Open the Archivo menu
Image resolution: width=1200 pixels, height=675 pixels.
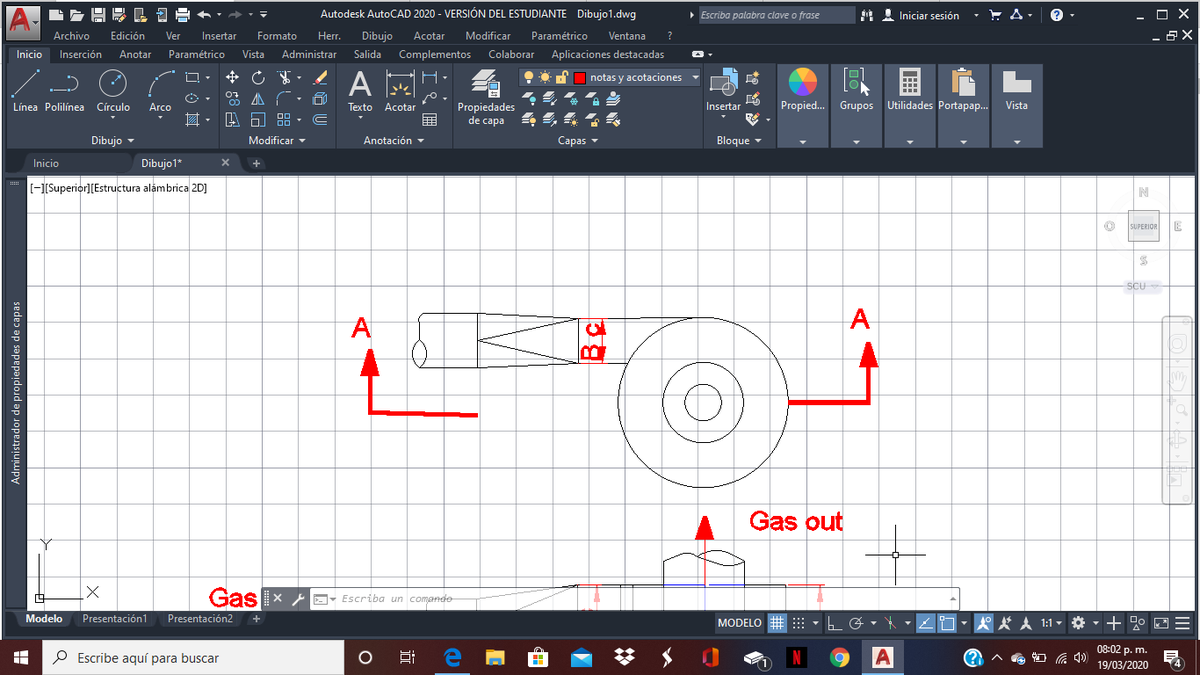coord(71,36)
